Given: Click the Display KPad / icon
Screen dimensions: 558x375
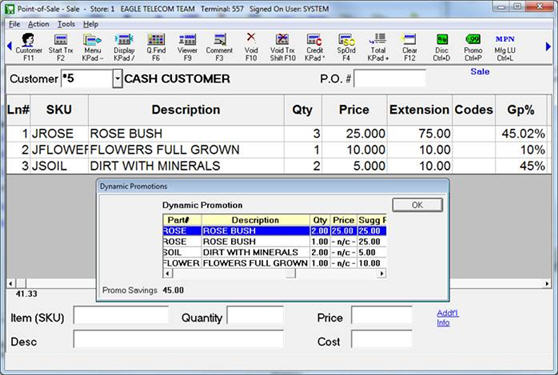Looking at the screenshot, I should coord(124,47).
